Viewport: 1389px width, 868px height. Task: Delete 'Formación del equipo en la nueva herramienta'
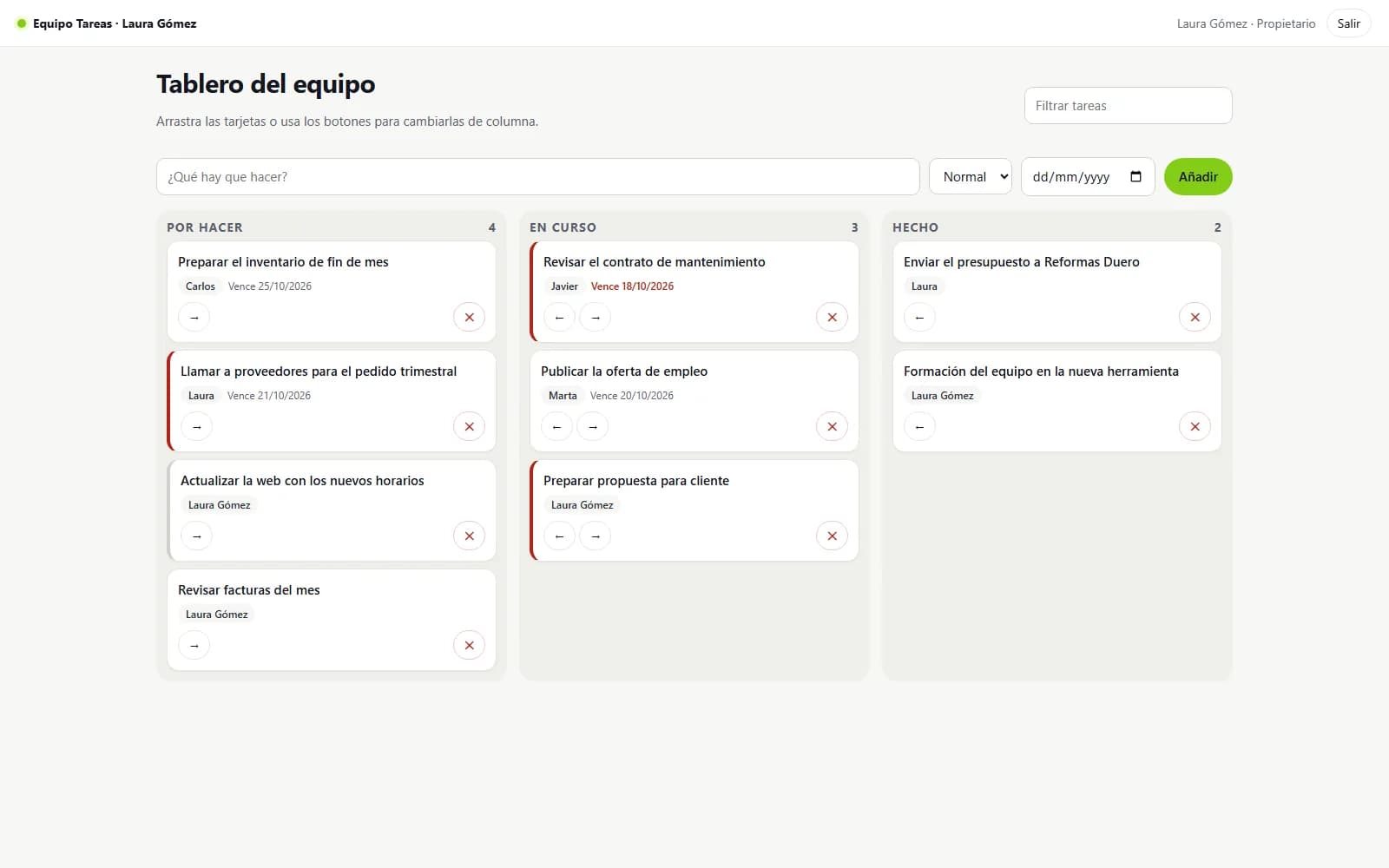[x=1195, y=427]
